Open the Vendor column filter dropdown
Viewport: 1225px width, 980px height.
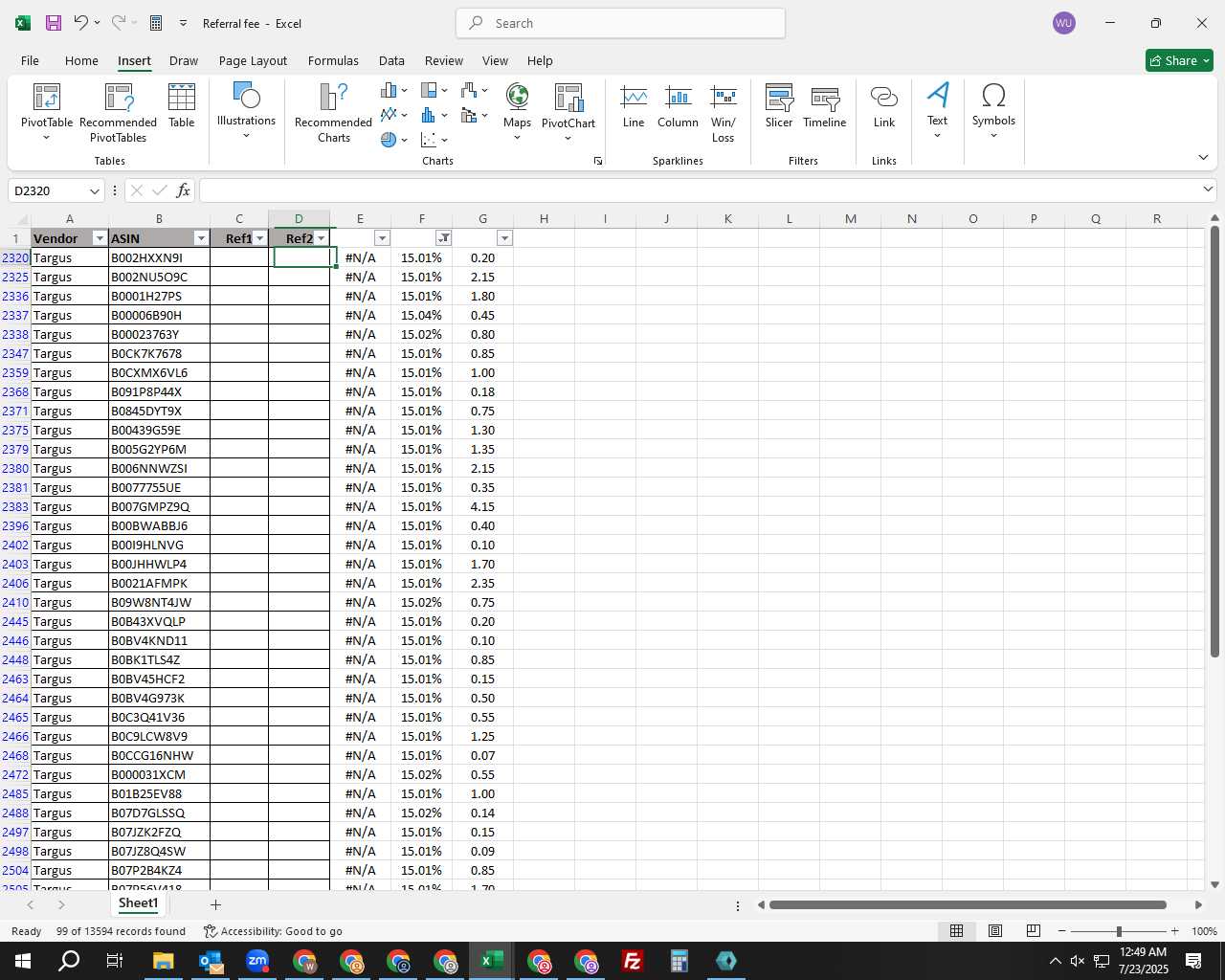pos(100,238)
